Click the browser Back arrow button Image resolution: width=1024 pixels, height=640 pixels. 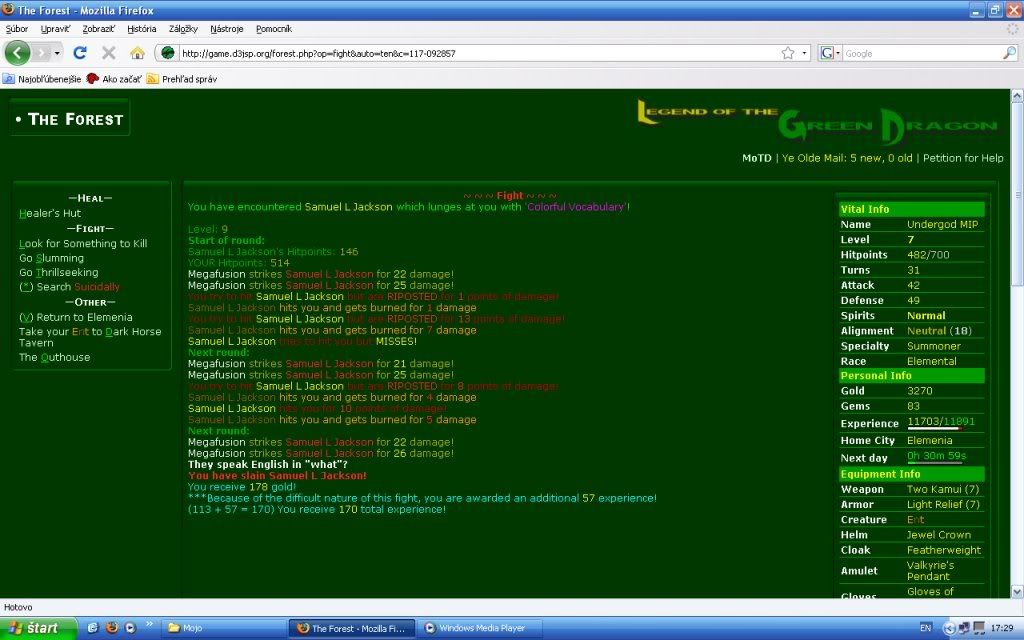[18, 53]
